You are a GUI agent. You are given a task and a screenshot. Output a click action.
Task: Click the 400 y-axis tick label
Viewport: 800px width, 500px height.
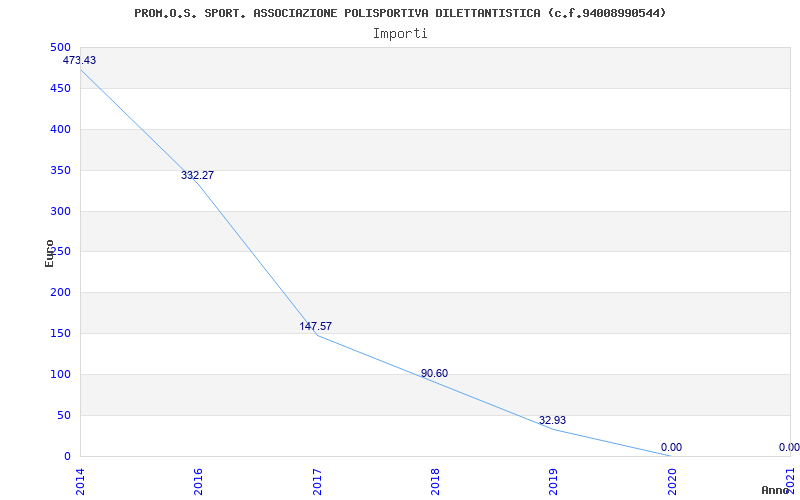60,130
